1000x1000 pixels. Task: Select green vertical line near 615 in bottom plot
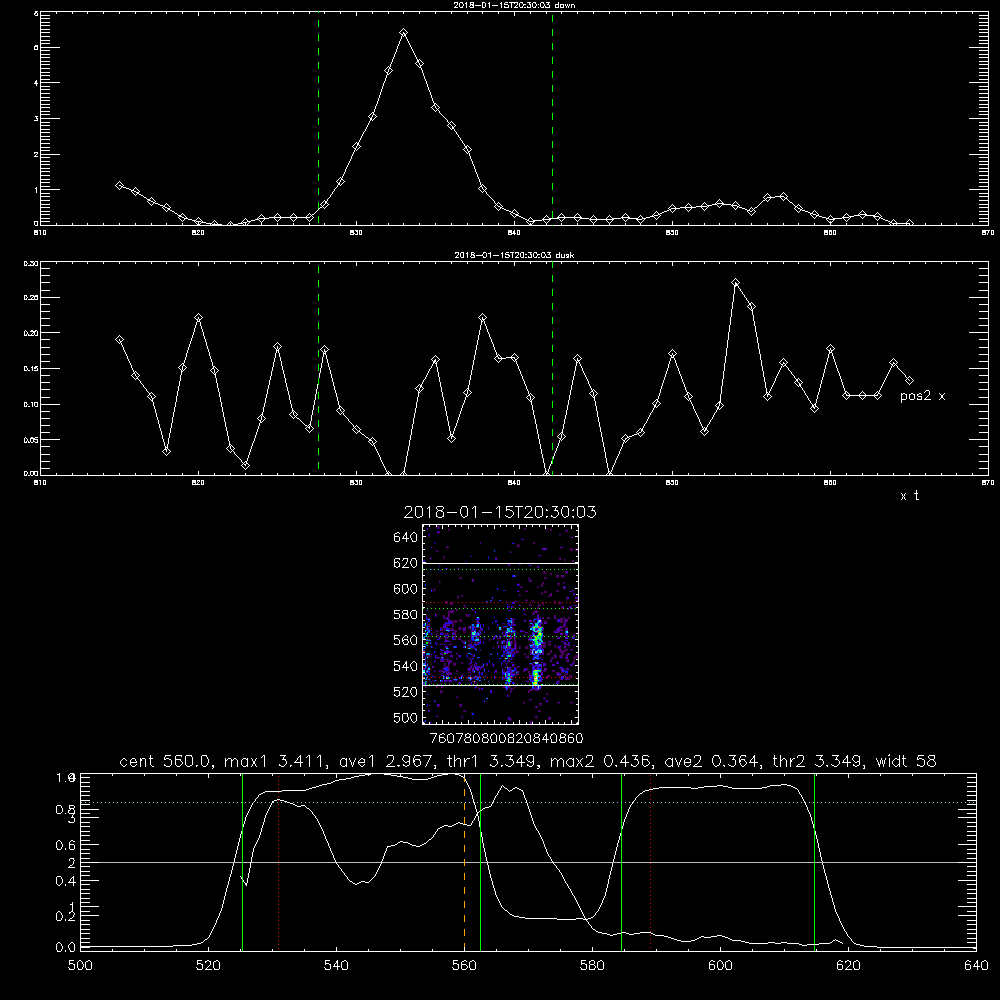[814, 862]
